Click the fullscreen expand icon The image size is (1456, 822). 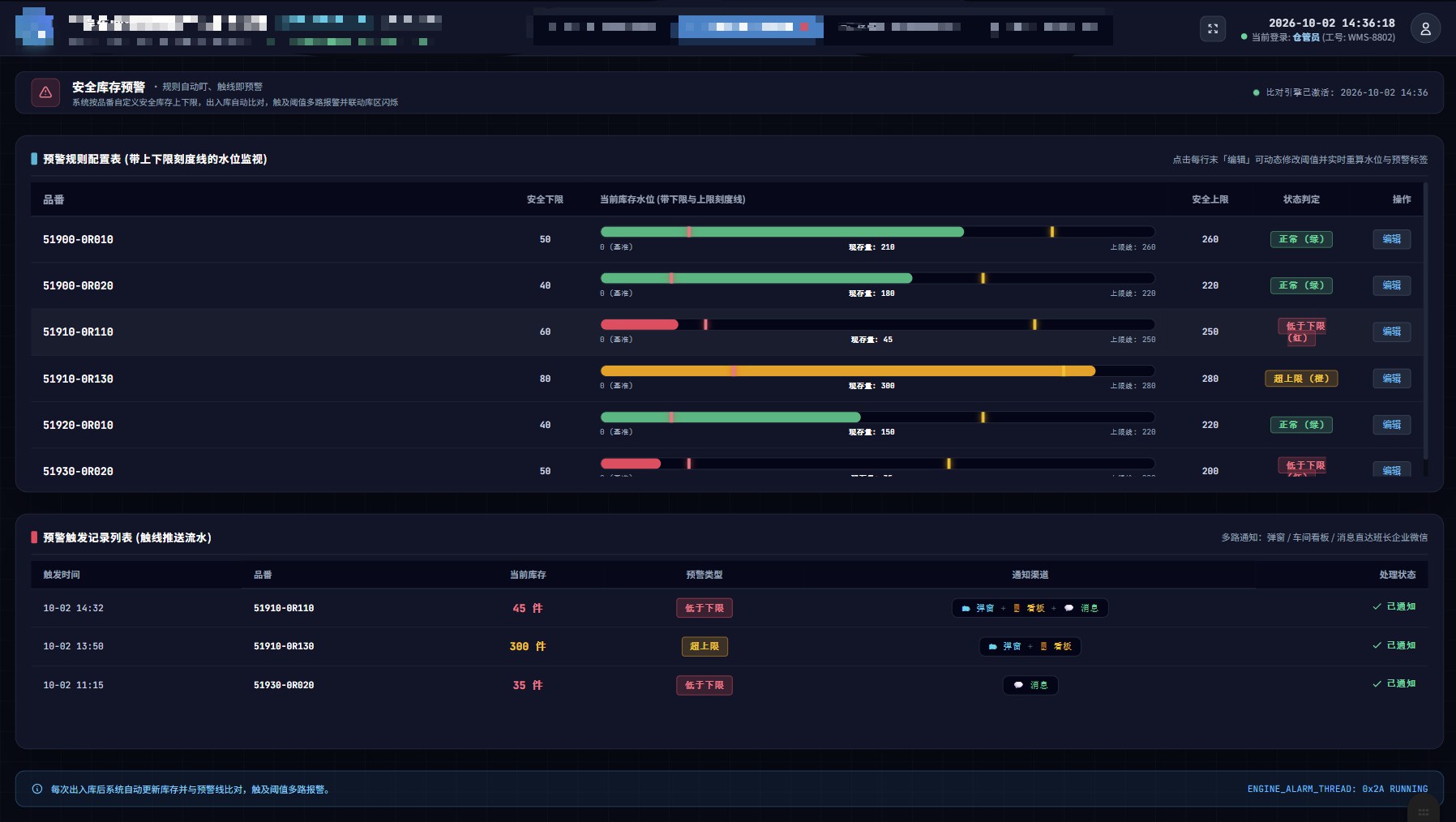[x=1213, y=28]
